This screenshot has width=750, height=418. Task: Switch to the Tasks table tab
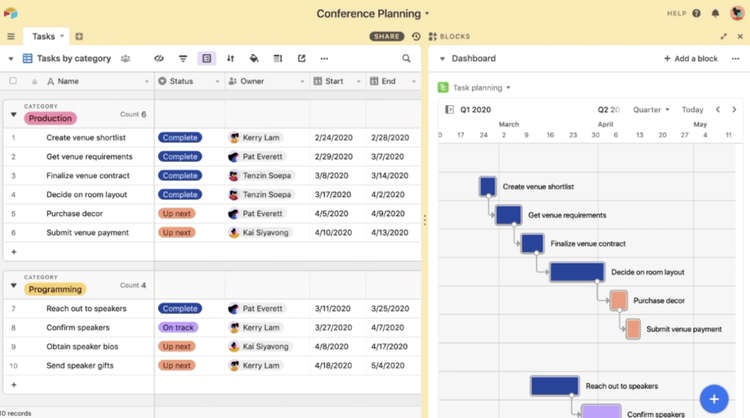[x=44, y=36]
